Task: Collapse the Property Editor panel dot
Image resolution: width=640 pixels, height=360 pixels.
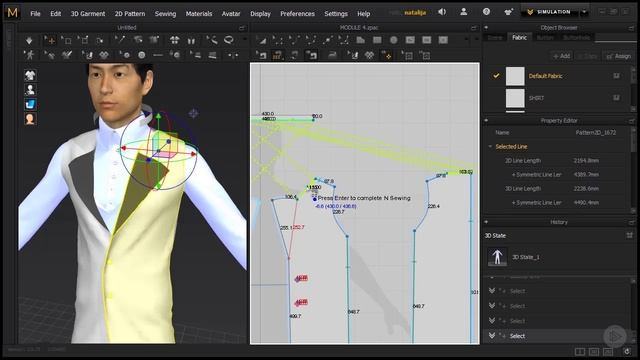Action: pos(486,120)
